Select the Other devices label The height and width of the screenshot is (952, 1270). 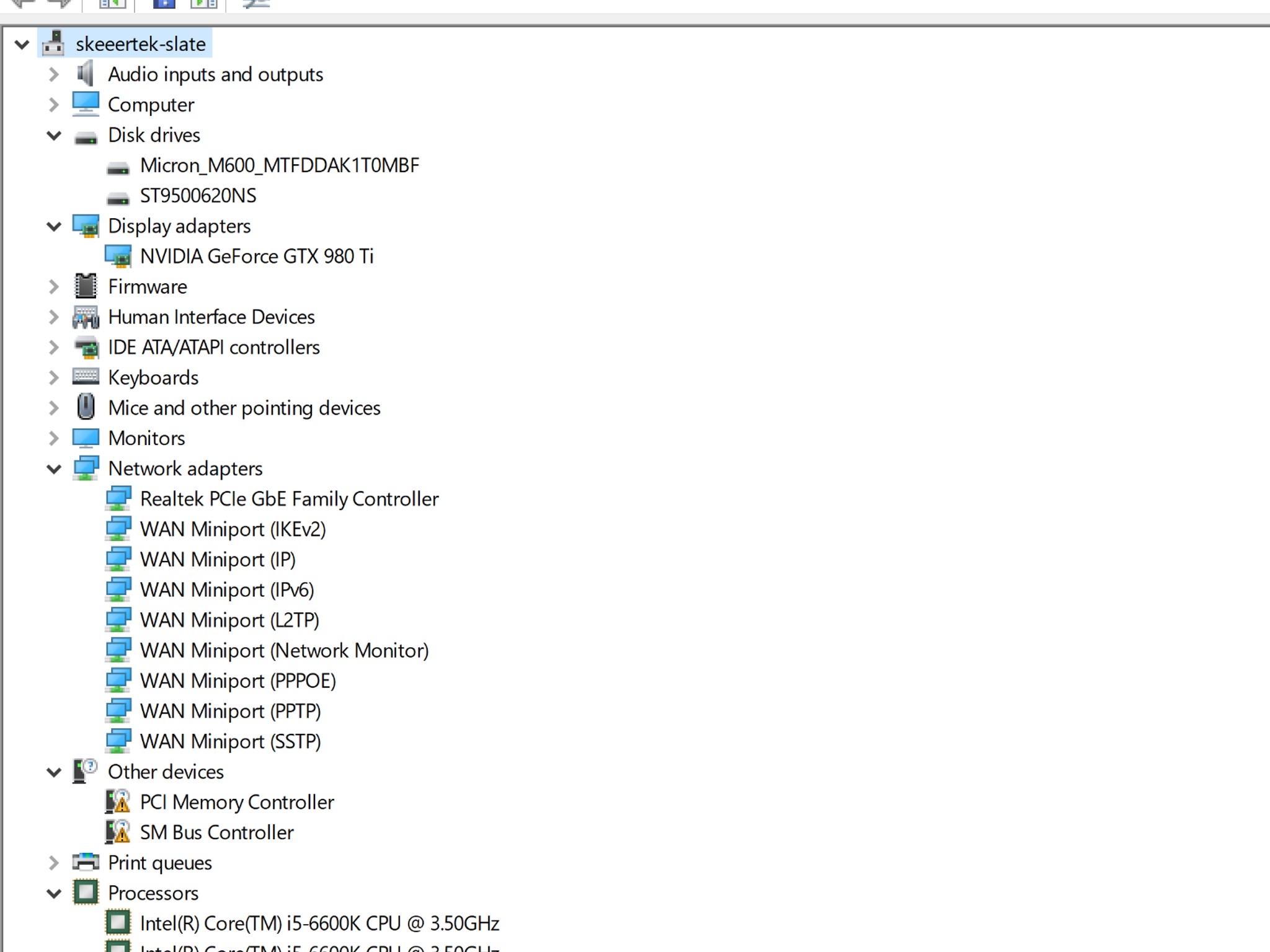click(166, 772)
